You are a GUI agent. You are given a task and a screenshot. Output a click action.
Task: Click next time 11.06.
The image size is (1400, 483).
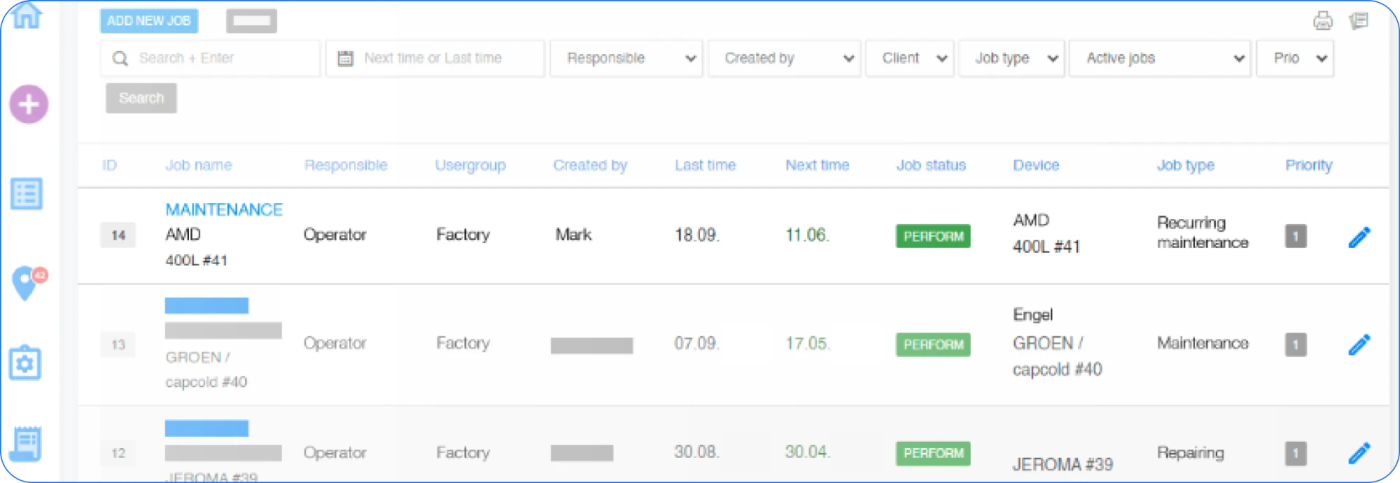pyautogui.click(x=807, y=235)
